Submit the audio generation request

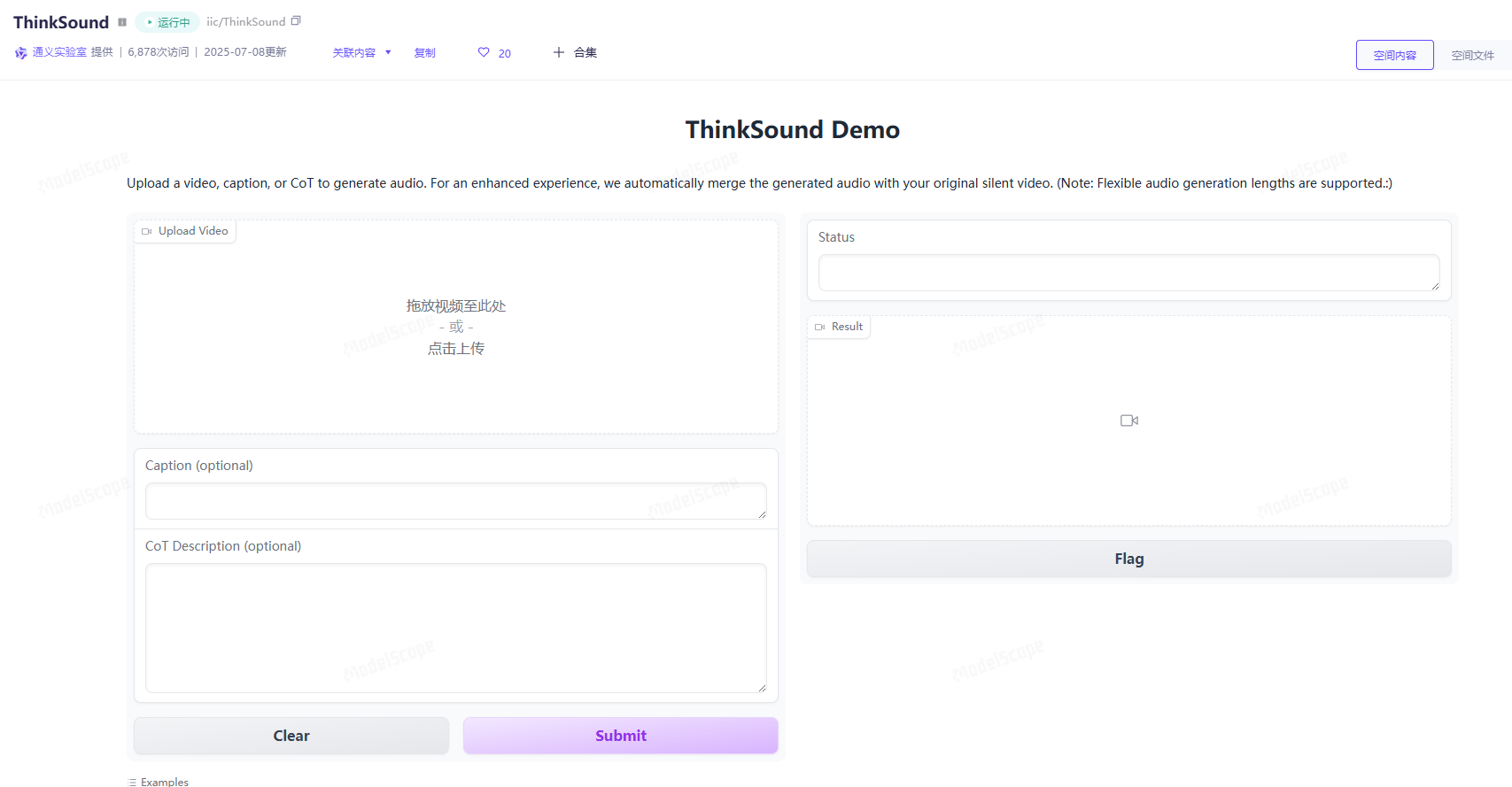621,736
